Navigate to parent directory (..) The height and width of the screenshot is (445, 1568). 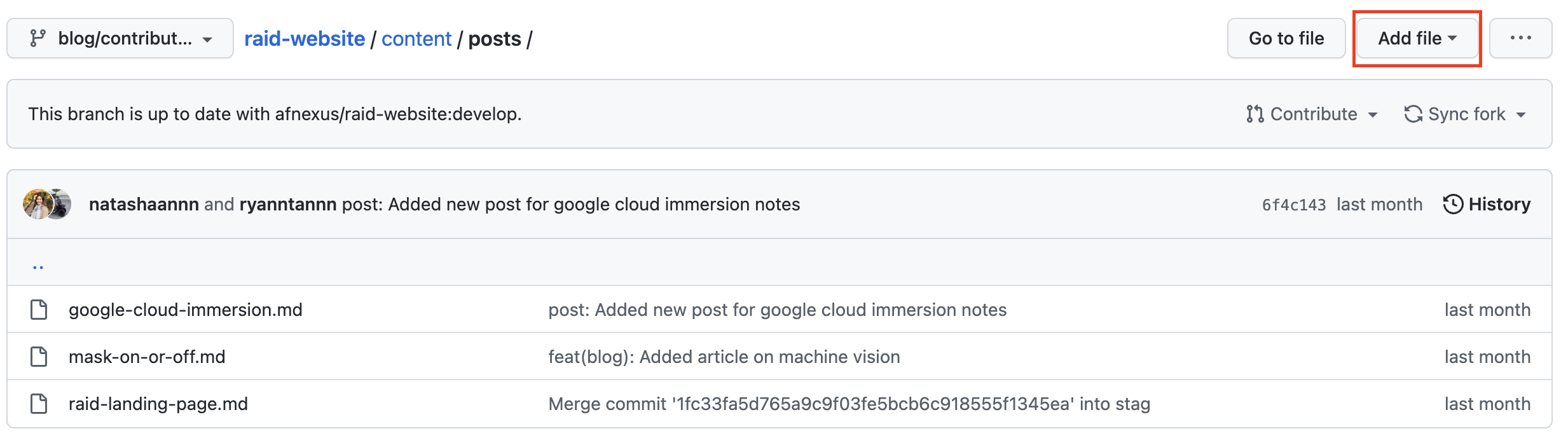tap(38, 265)
